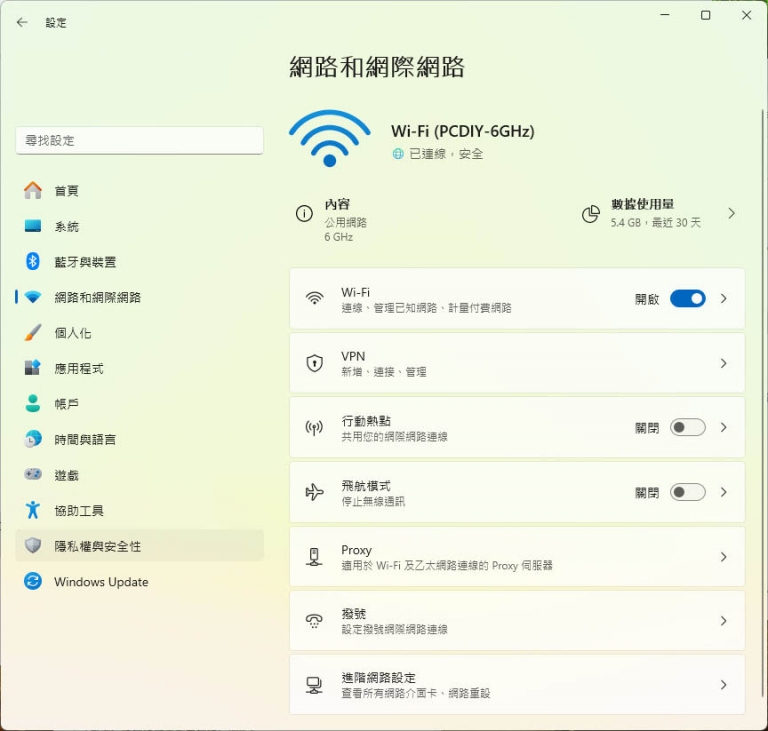Click the large blue Wi-Fi signal icon
The height and width of the screenshot is (731, 768).
click(x=330, y=139)
